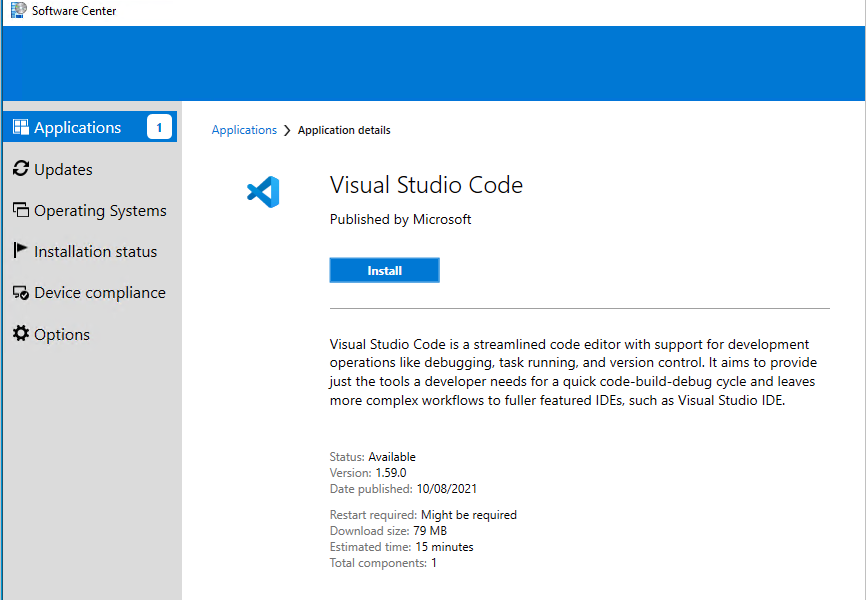This screenshot has width=866, height=600.
Task: Click the Install button for Visual Studio Code
Action: click(x=384, y=269)
